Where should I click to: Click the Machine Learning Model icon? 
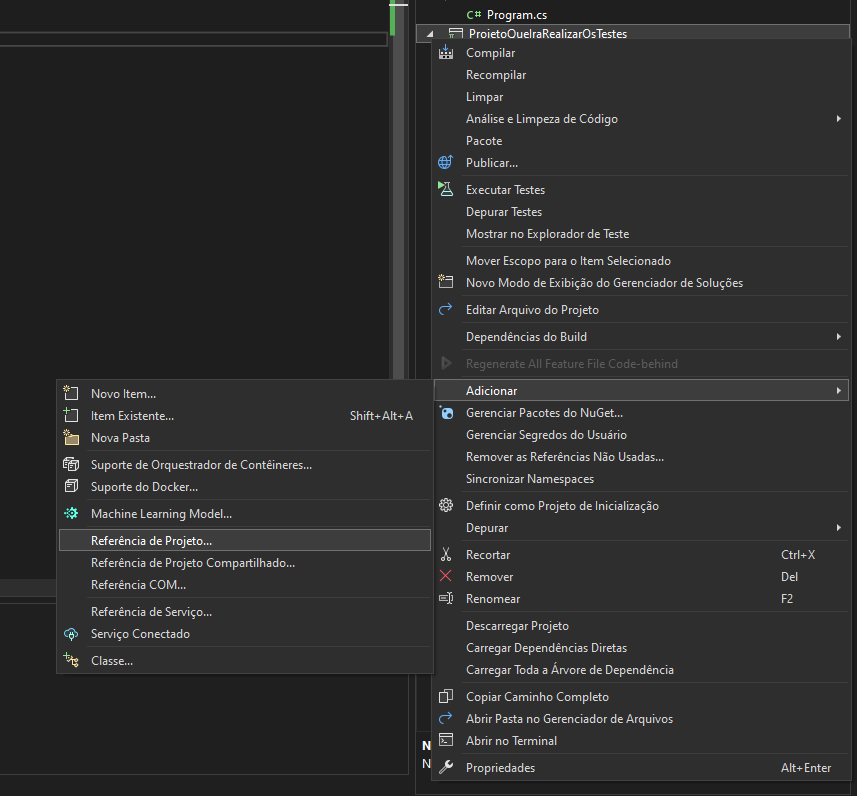click(71, 513)
